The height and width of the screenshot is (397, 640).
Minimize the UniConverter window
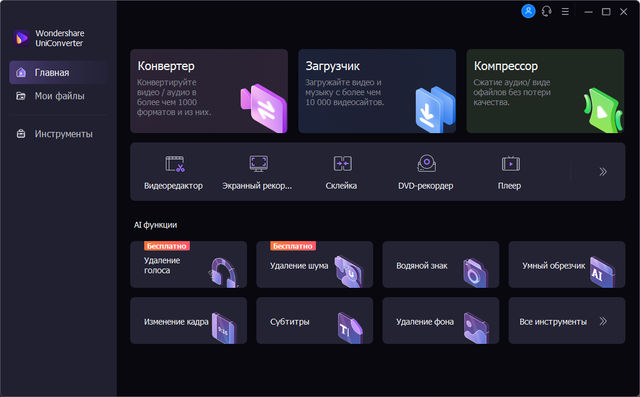(x=588, y=12)
